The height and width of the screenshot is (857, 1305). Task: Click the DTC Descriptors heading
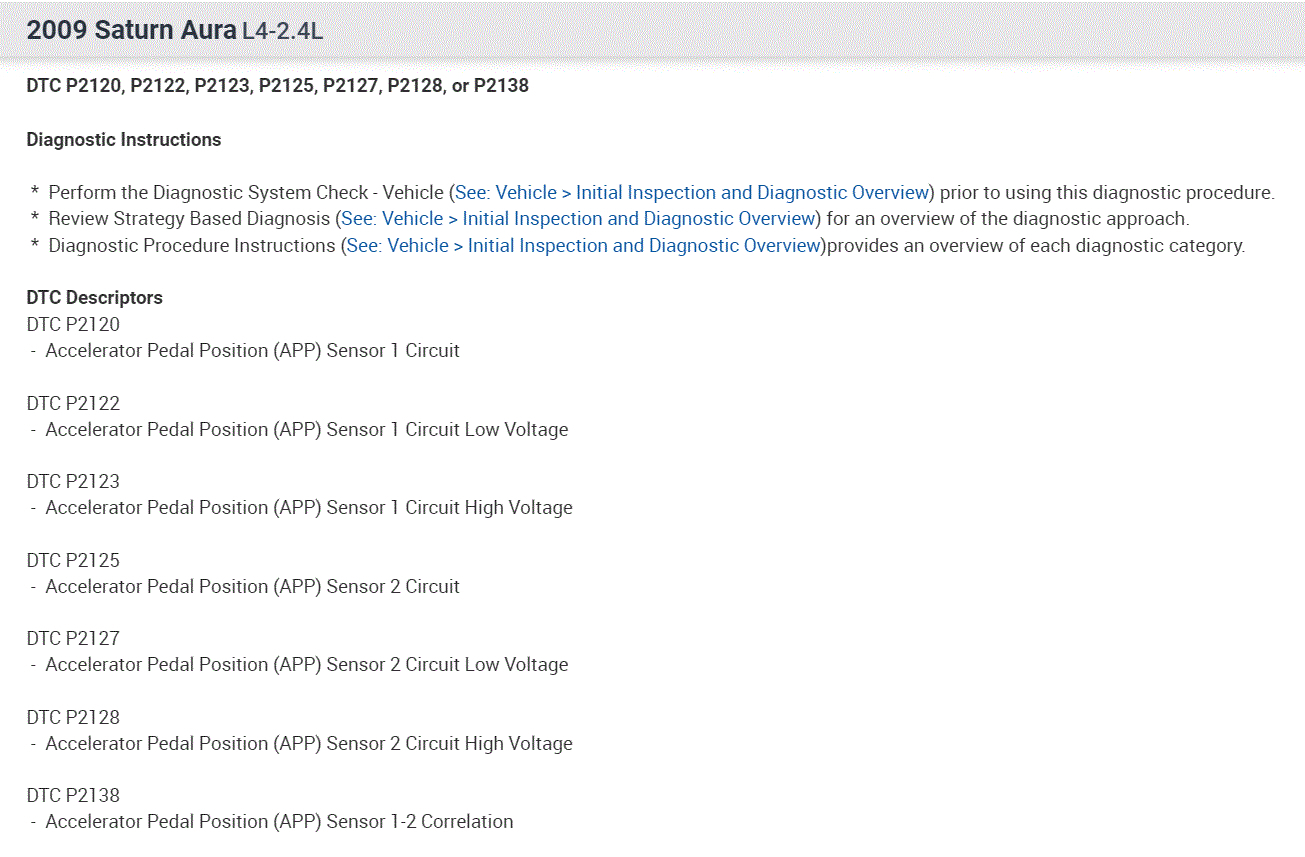coord(94,298)
